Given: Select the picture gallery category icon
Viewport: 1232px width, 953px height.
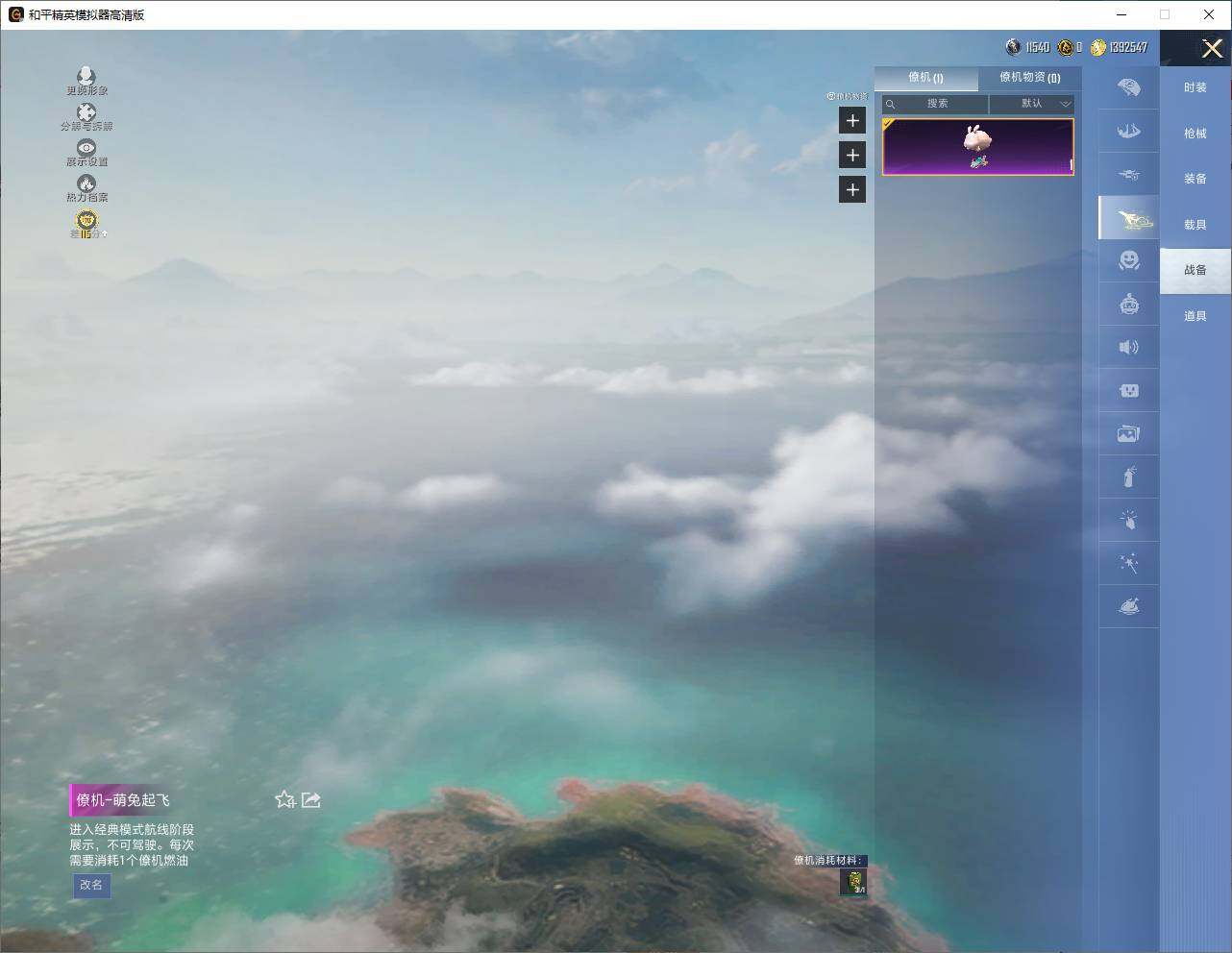Looking at the screenshot, I should pyautogui.click(x=1129, y=433).
